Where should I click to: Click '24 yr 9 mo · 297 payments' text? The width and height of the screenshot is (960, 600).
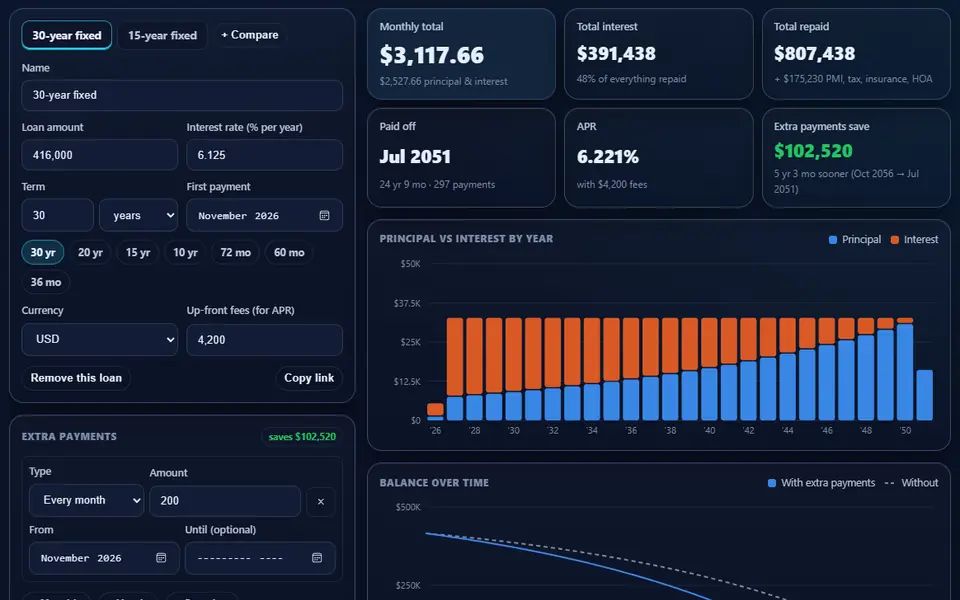pyautogui.click(x=437, y=184)
